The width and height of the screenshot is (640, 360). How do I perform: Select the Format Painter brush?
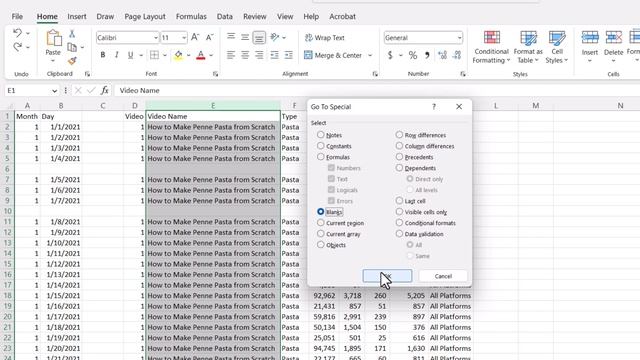point(72,61)
